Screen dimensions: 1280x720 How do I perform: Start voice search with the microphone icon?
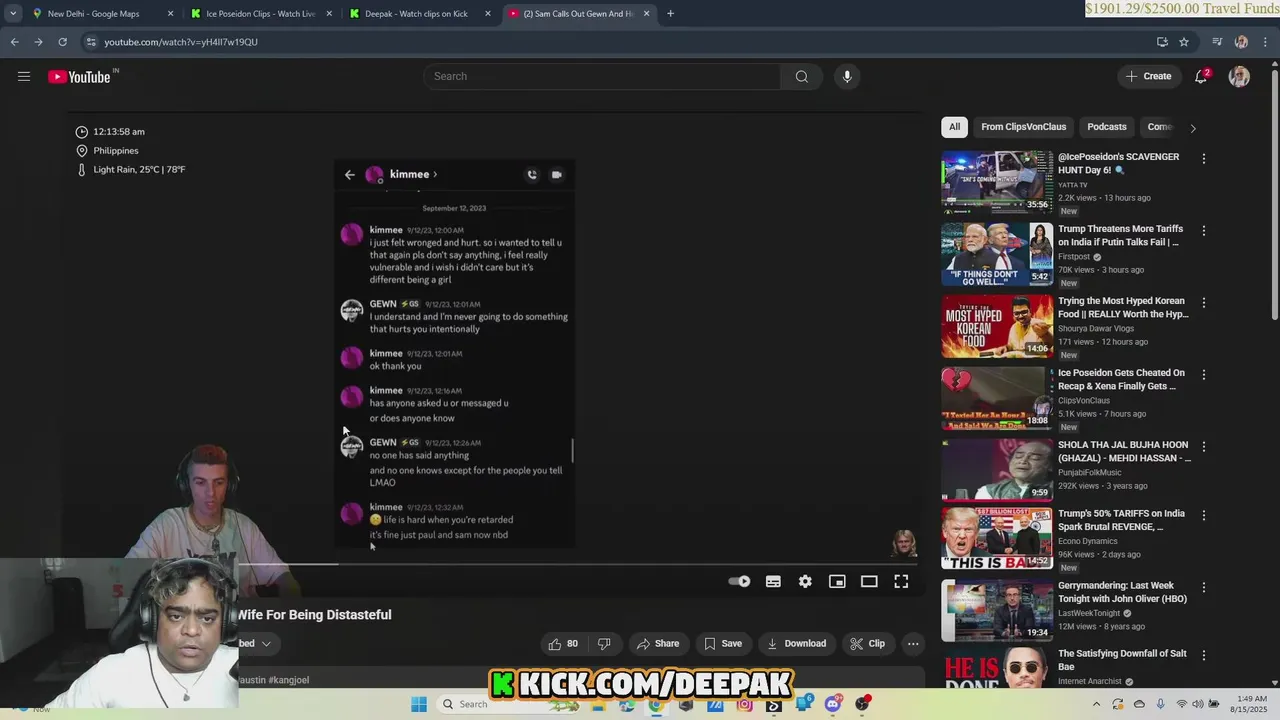pos(847,76)
